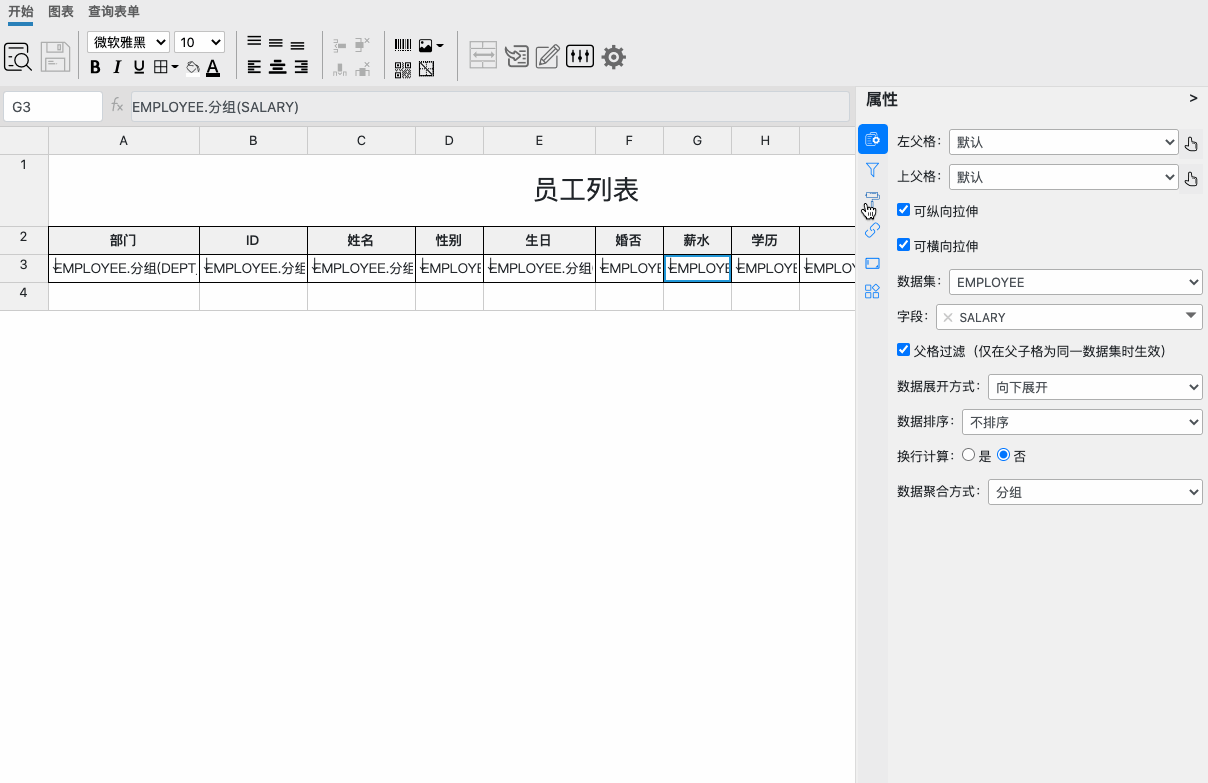The width and height of the screenshot is (1208, 783).
Task: Select cell A3 with EMPLOYEE.分组(DEPT
Action: 124,268
